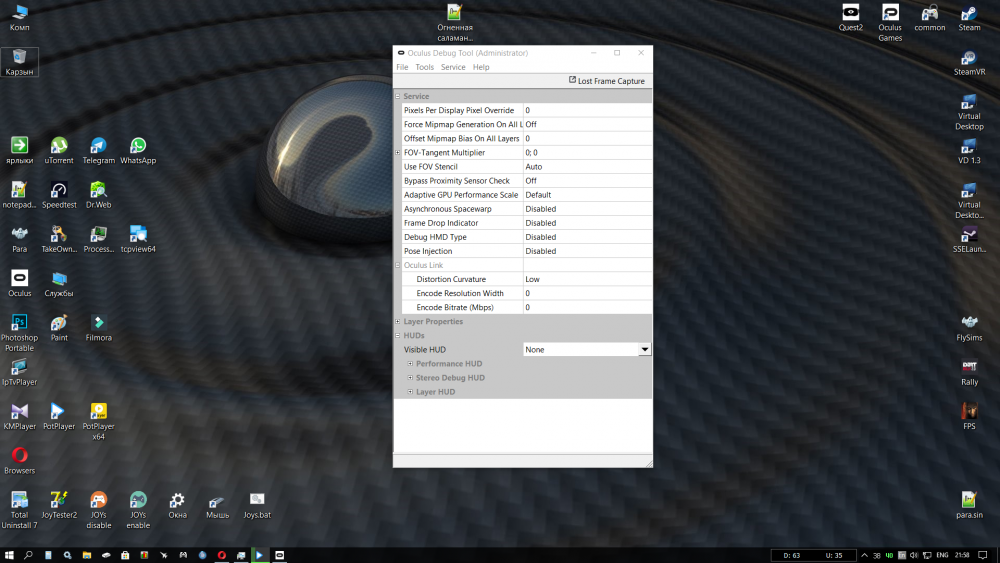Open the uTorrent desktop shortcut
This screenshot has width=1000, height=563.
pos(59,146)
